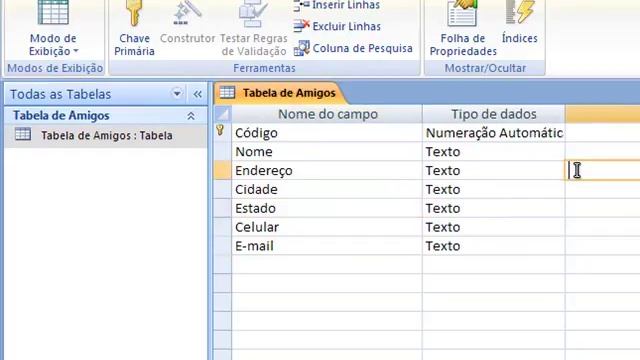
Task: Click the Texto data type for Cidade
Action: [x=494, y=189]
